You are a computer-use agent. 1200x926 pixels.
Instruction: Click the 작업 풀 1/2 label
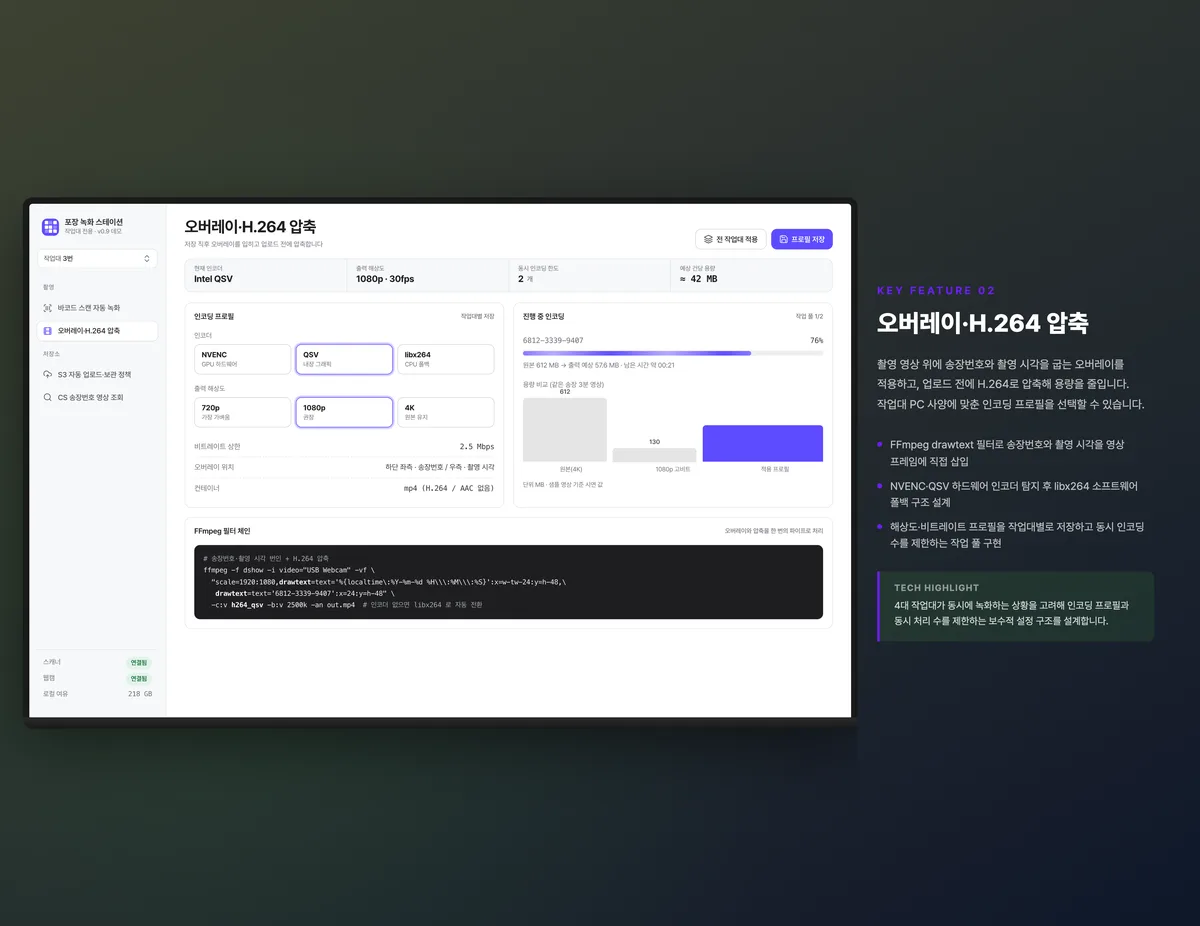click(x=809, y=316)
